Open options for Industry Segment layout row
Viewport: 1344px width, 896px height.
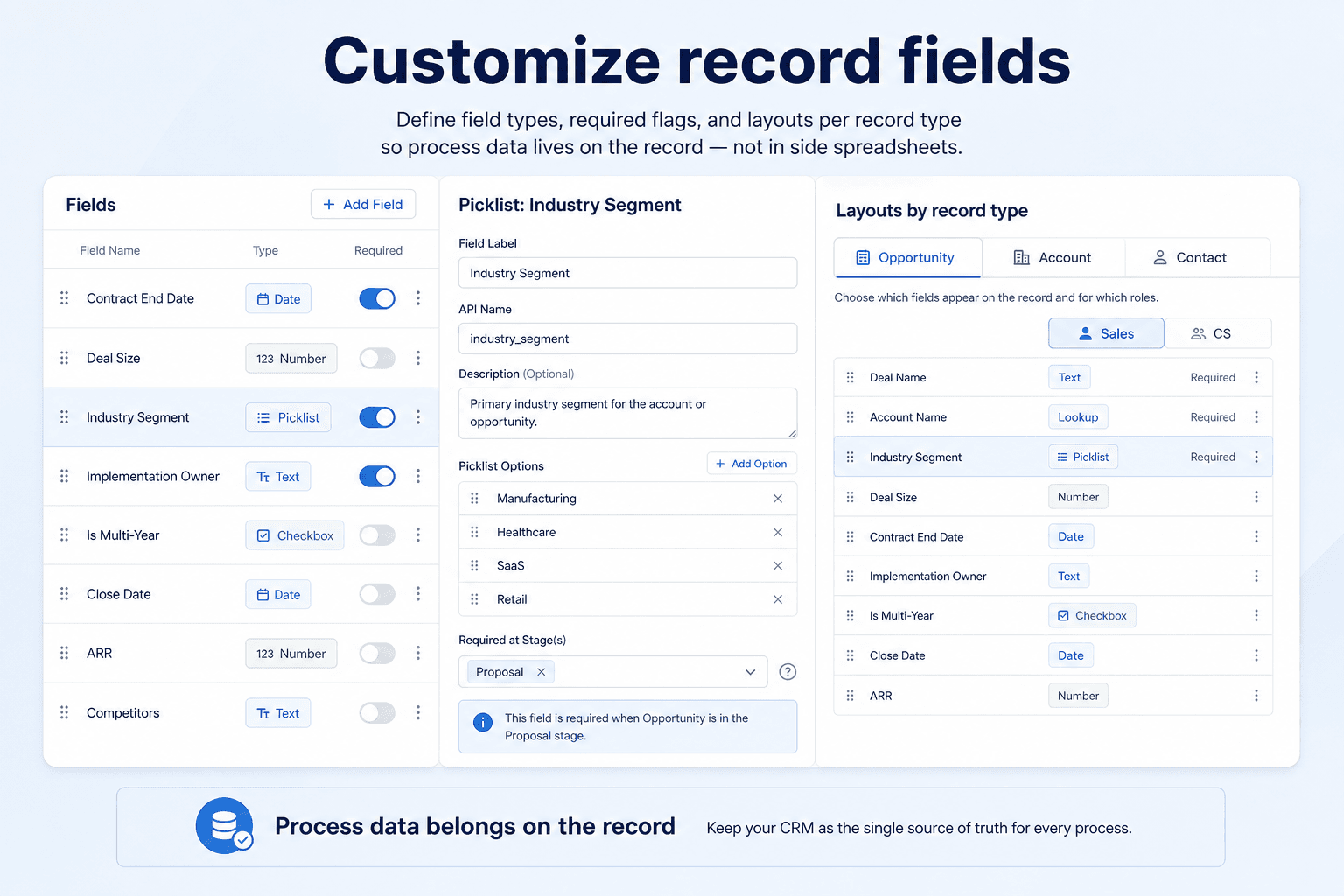pyautogui.click(x=1256, y=457)
